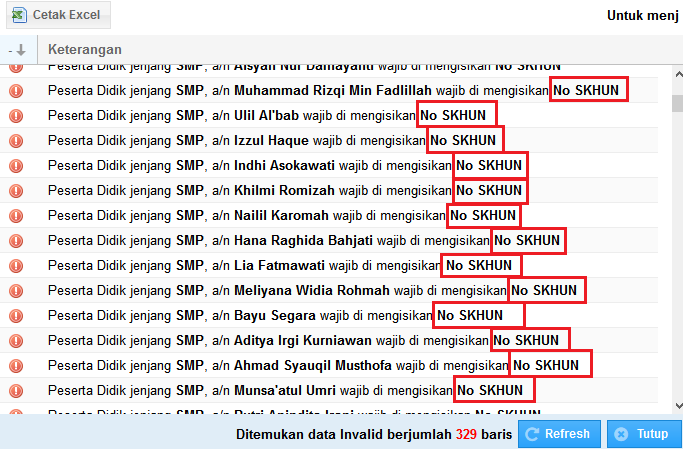Click error icon beside Indhi Asokawati
Image resolution: width=683 pixels, height=449 pixels.
click(16, 165)
